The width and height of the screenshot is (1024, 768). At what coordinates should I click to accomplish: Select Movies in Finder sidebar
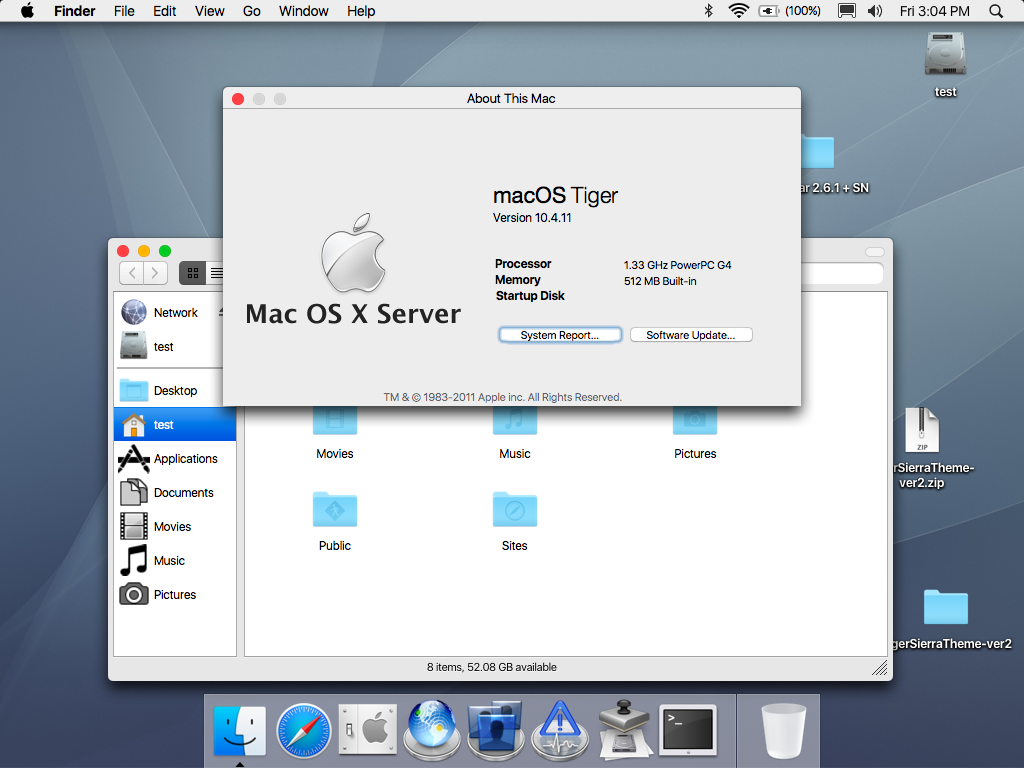coord(175,526)
